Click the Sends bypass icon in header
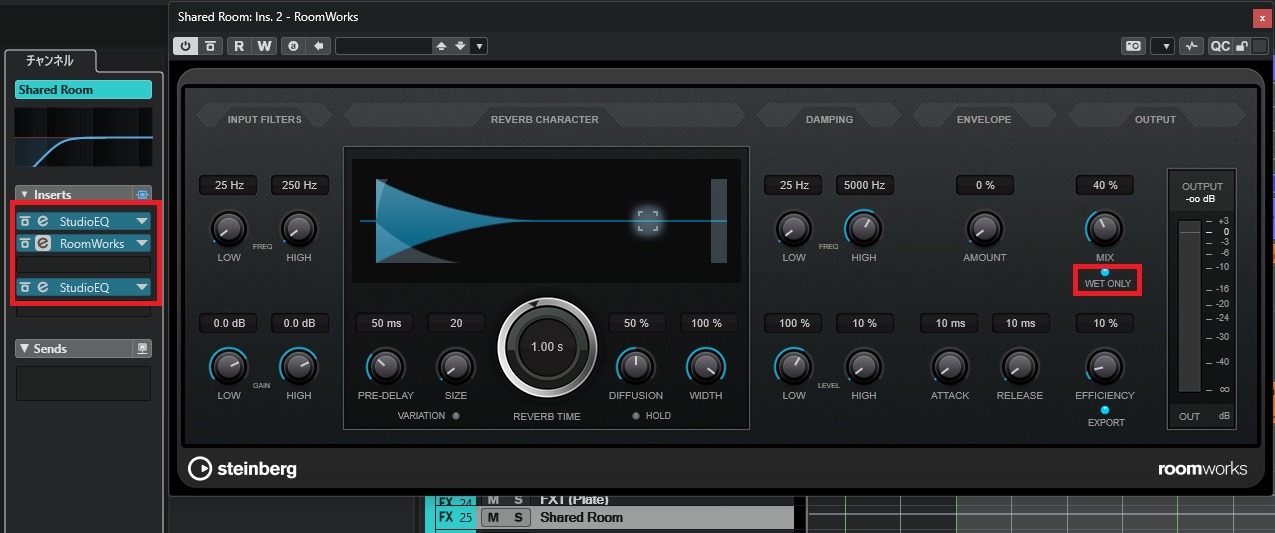This screenshot has width=1275, height=533. tap(142, 349)
